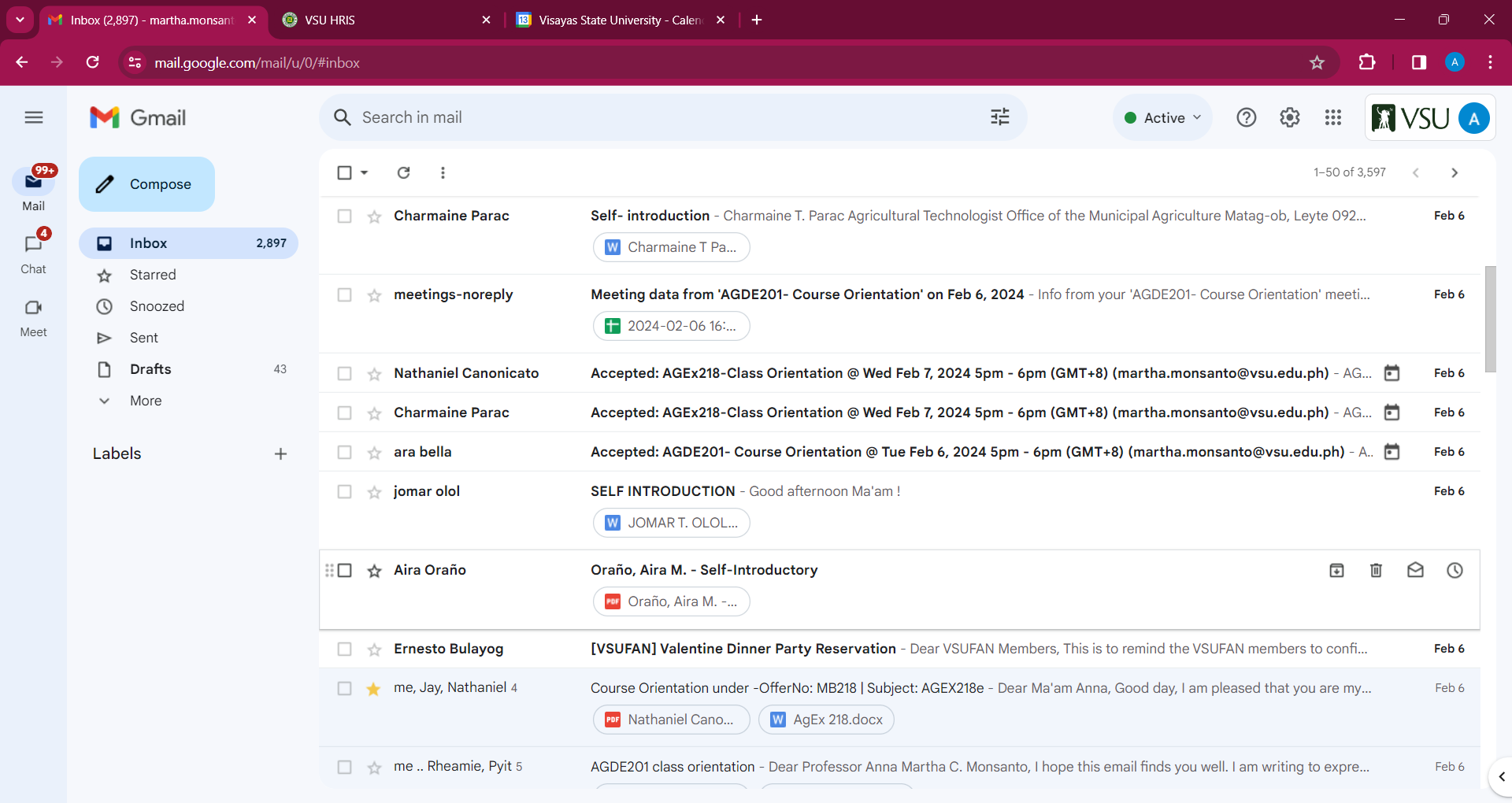Open the Drafts folder

pos(150,369)
